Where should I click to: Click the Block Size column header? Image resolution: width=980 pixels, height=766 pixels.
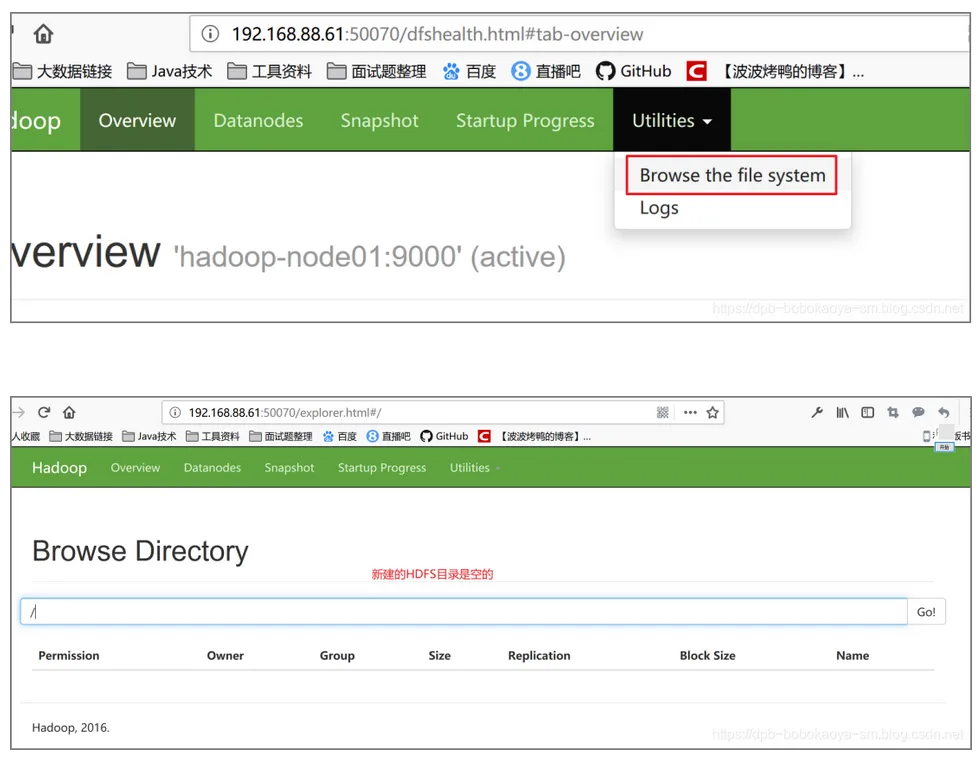click(x=708, y=655)
